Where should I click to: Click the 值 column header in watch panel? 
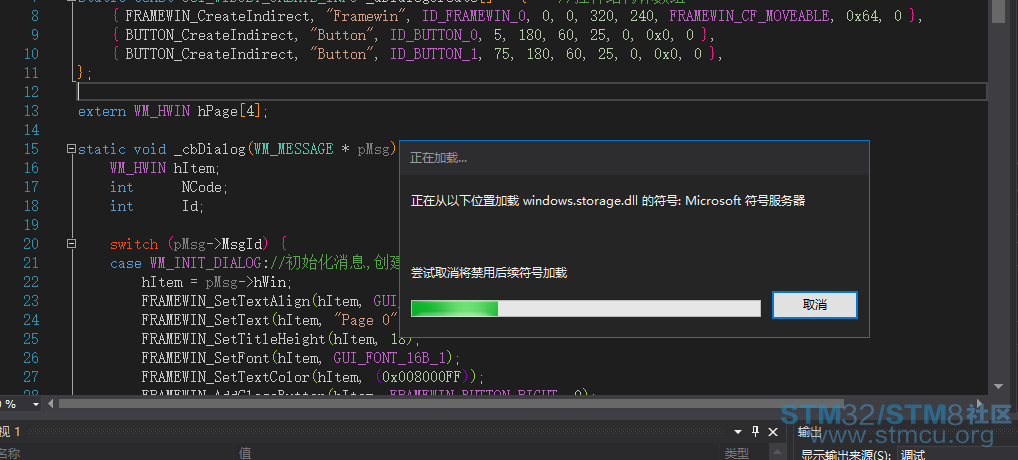(245, 454)
